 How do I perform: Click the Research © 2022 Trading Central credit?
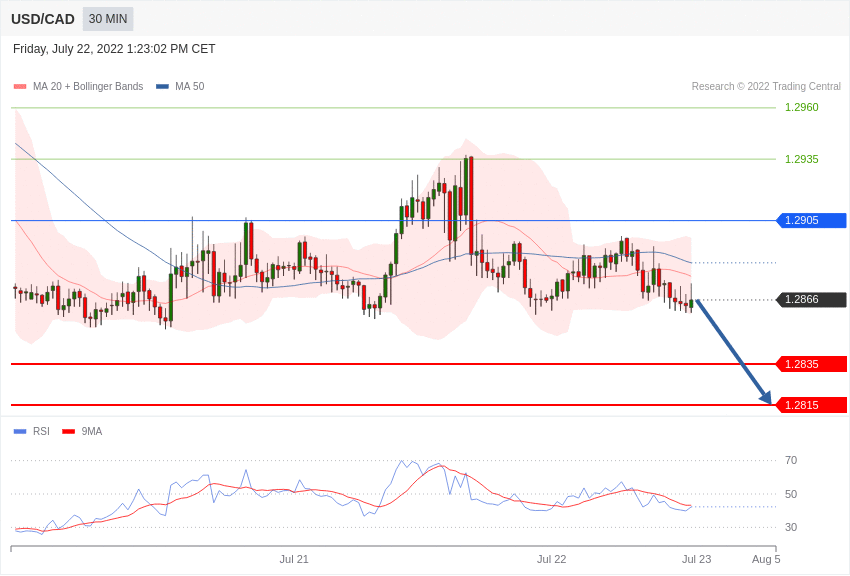pos(766,86)
